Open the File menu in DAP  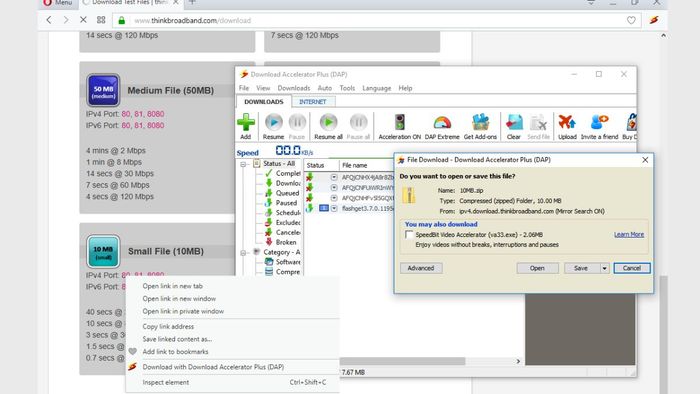pos(244,88)
